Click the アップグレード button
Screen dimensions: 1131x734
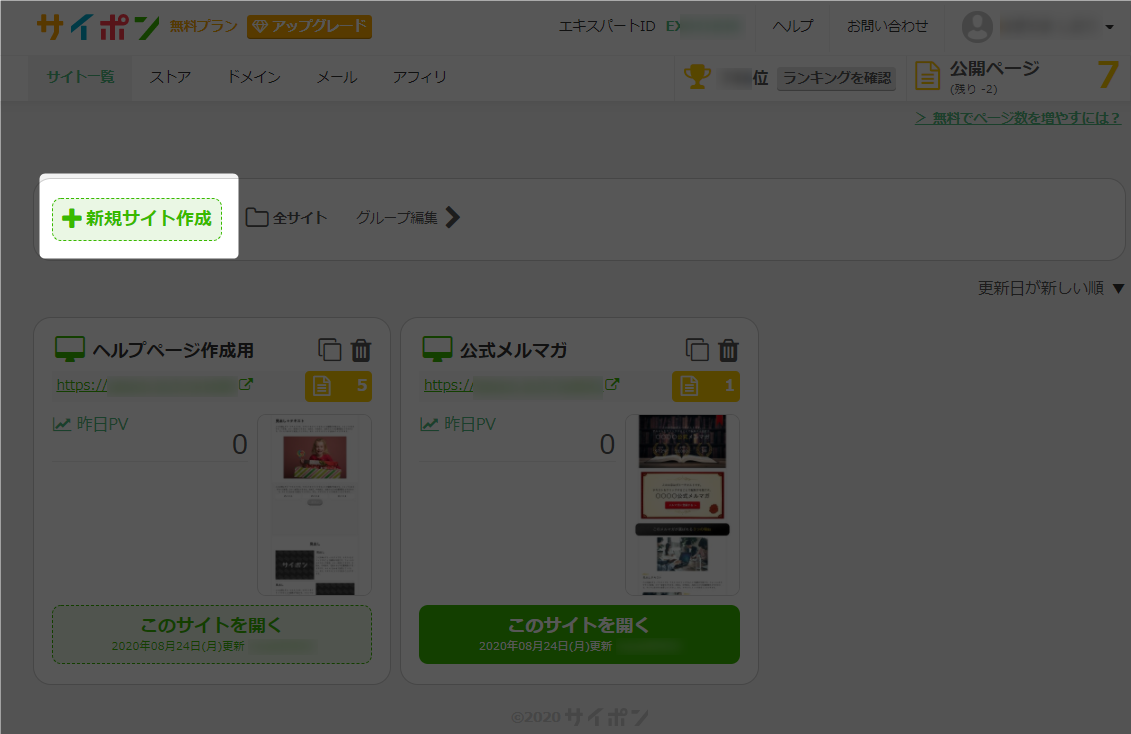click(x=309, y=27)
